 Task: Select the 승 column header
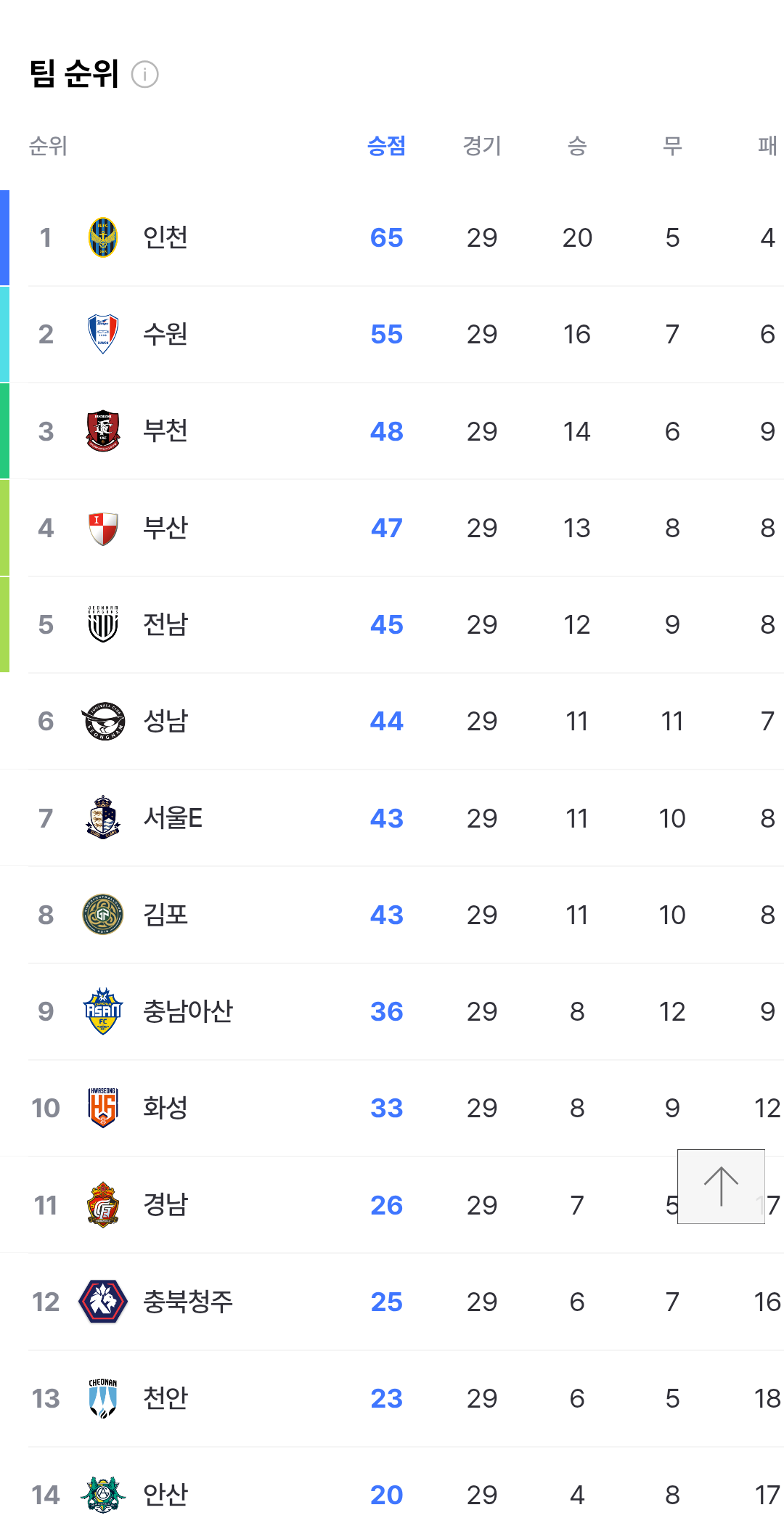[577, 147]
